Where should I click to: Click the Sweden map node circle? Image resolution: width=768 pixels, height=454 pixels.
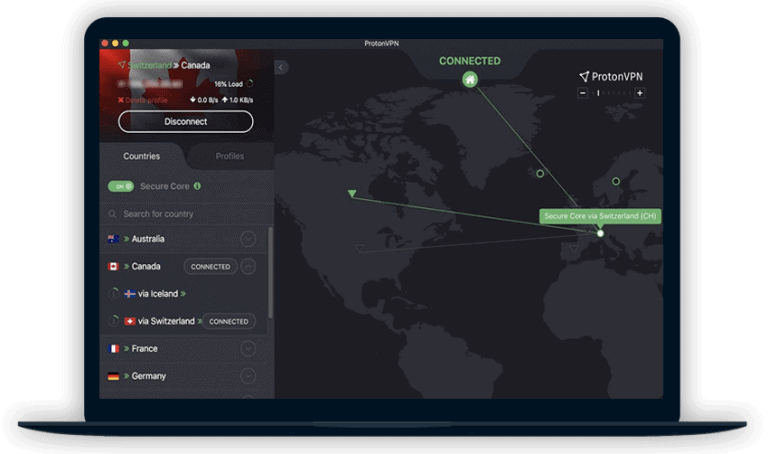click(x=616, y=181)
